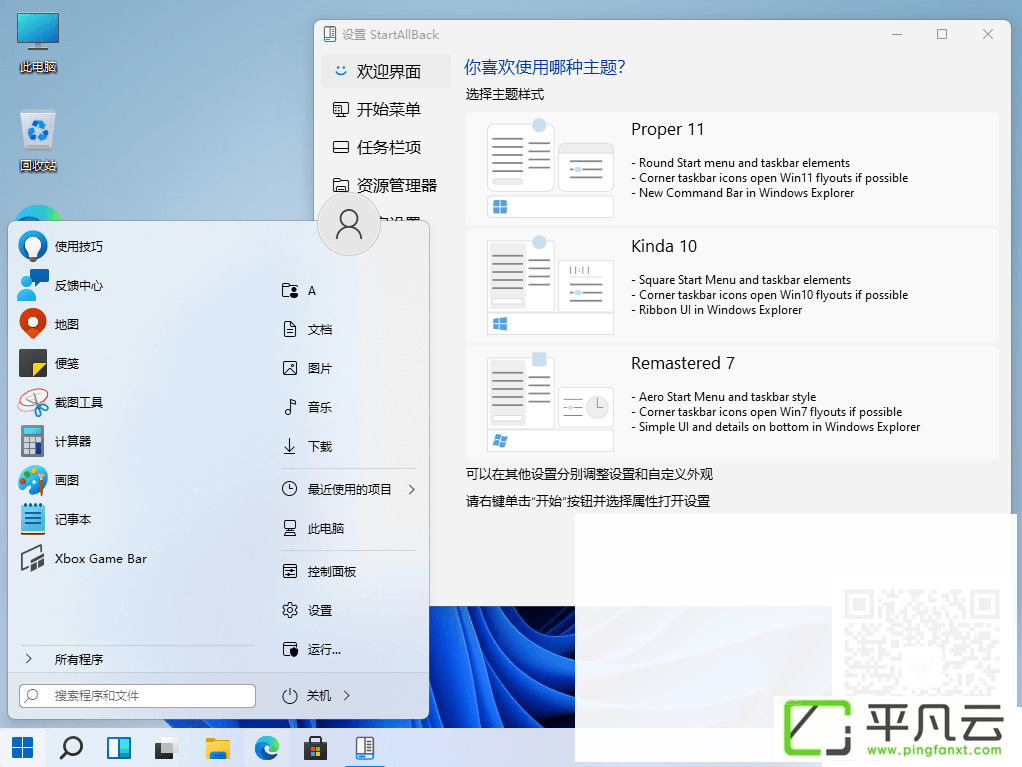The image size is (1022, 767).
Task: Click the 搜索程序和文件 search box
Action: click(138, 695)
